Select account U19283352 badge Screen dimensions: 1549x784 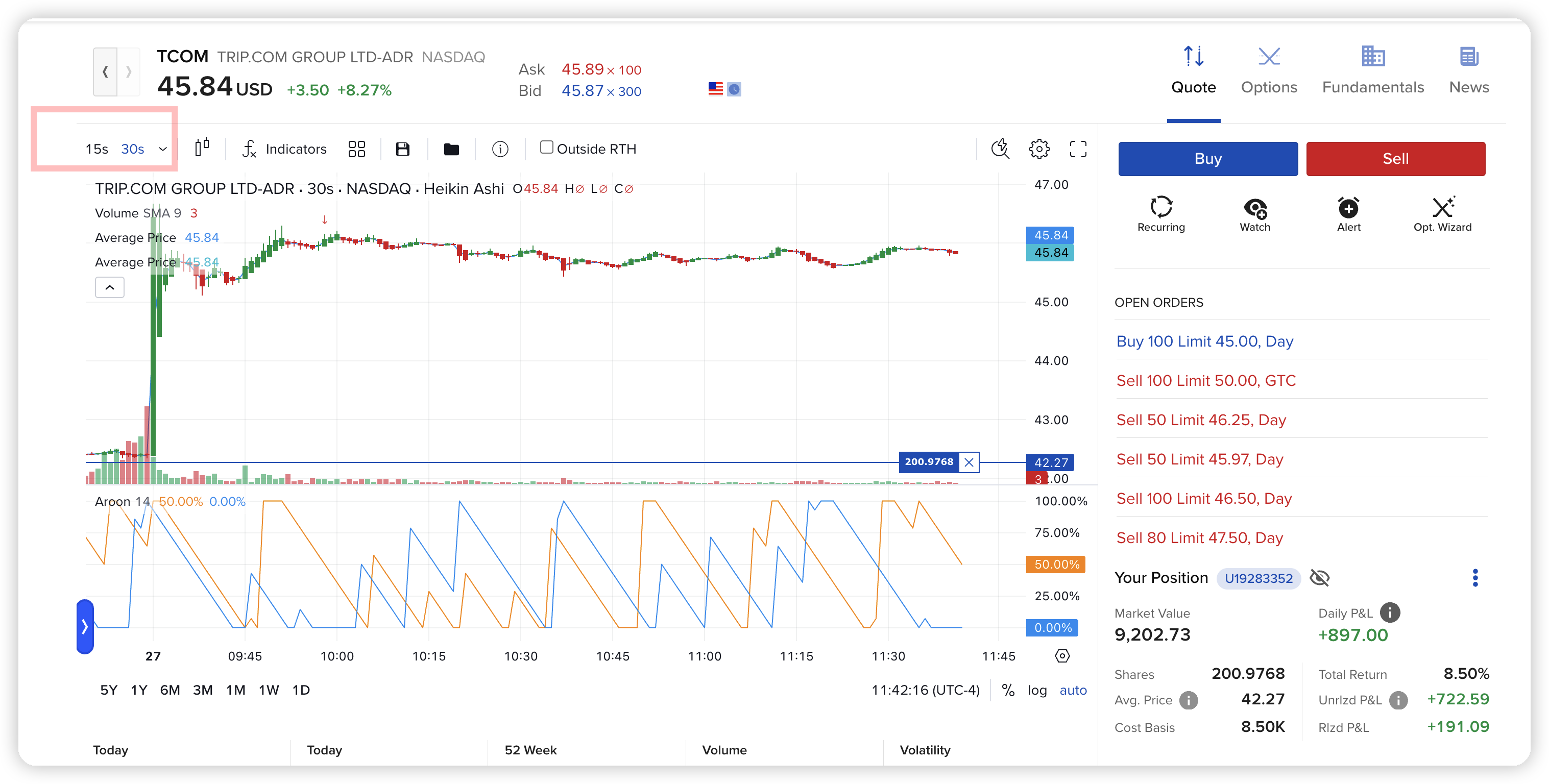pyautogui.click(x=1258, y=578)
